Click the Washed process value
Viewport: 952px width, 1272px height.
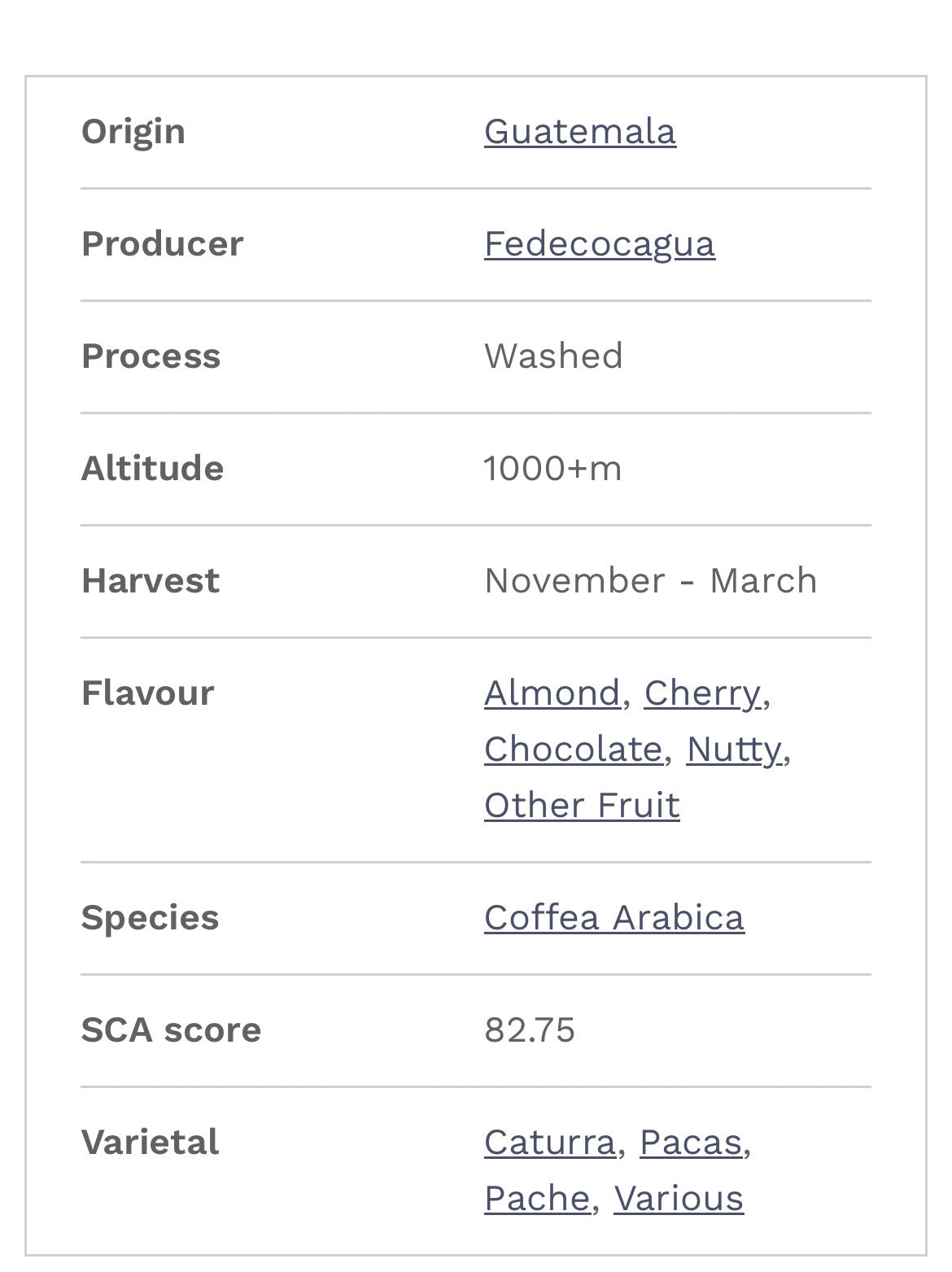pos(552,355)
